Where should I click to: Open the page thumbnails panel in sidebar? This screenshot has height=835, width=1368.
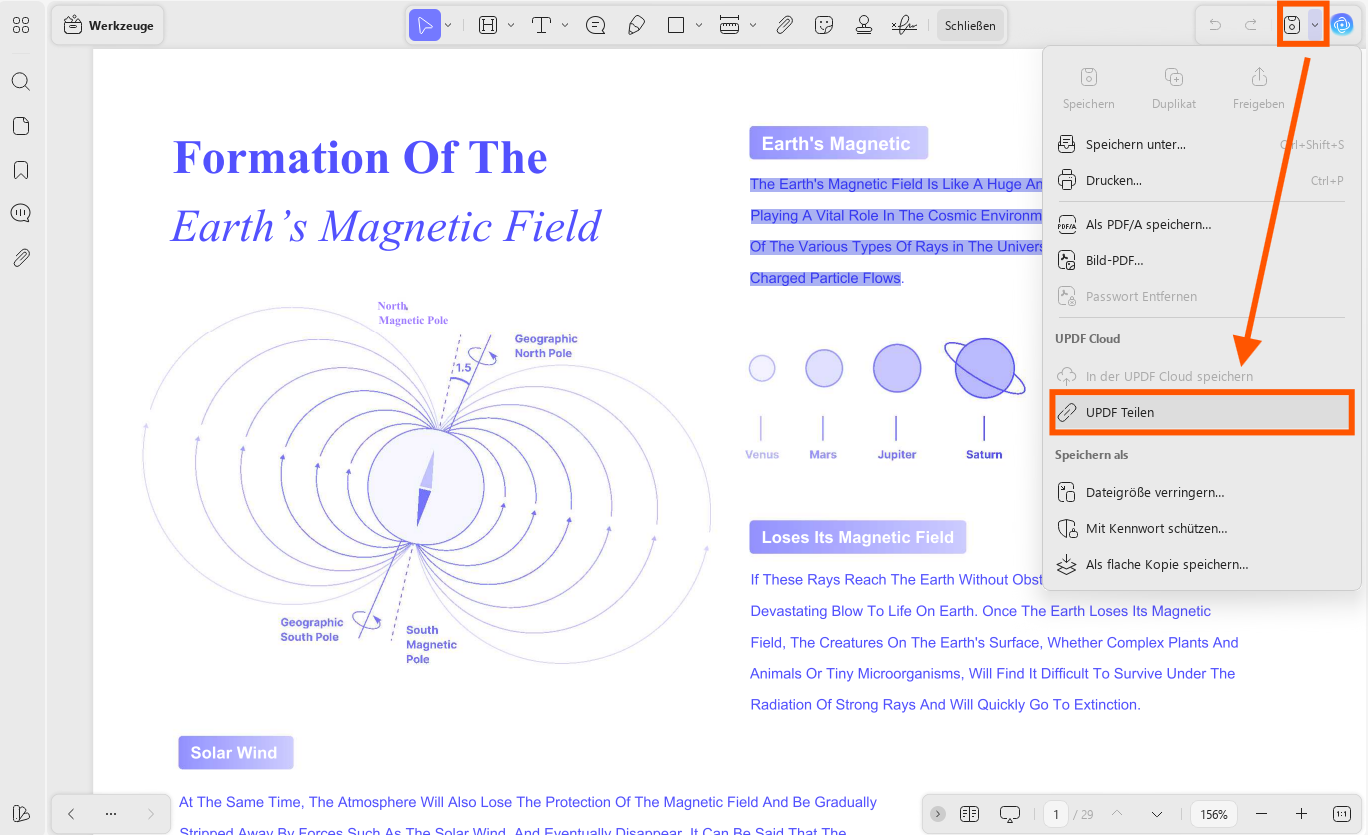21,126
